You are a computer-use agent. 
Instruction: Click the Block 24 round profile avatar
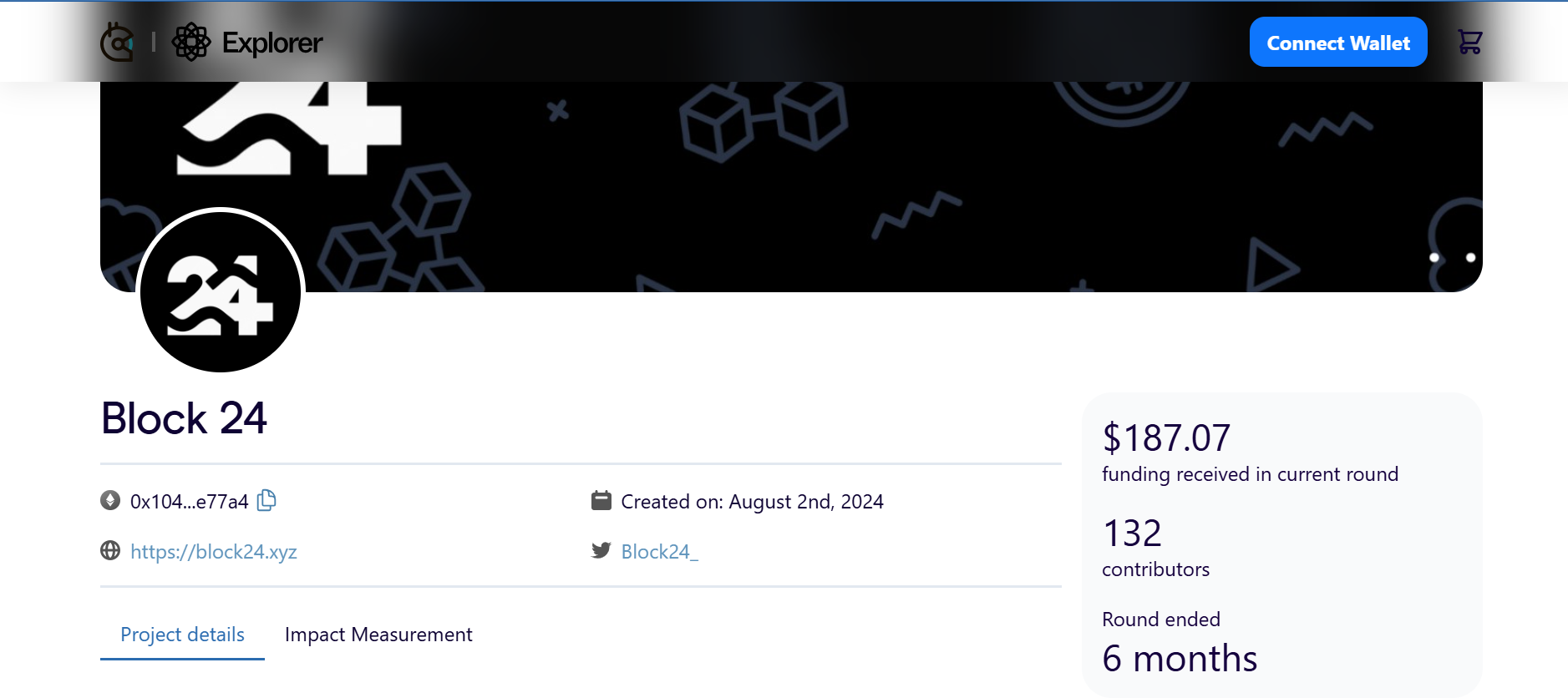221,291
